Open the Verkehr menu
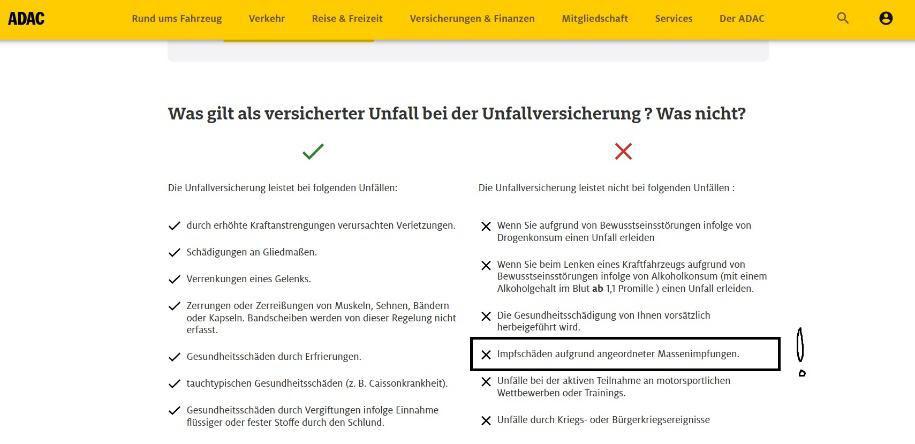The width and height of the screenshot is (915, 444). (267, 18)
